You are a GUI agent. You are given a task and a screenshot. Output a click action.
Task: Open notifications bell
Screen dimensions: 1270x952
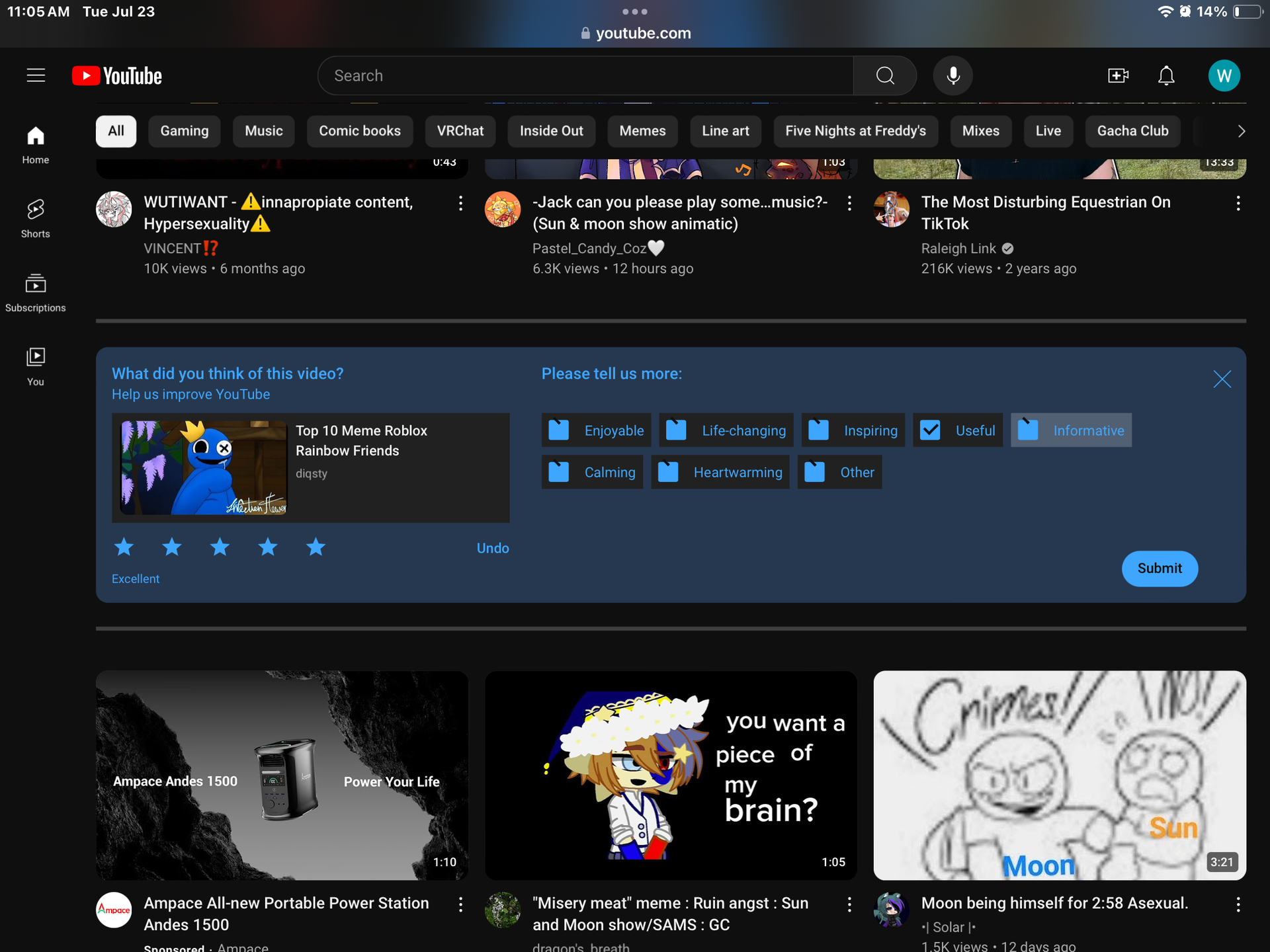[x=1166, y=75]
